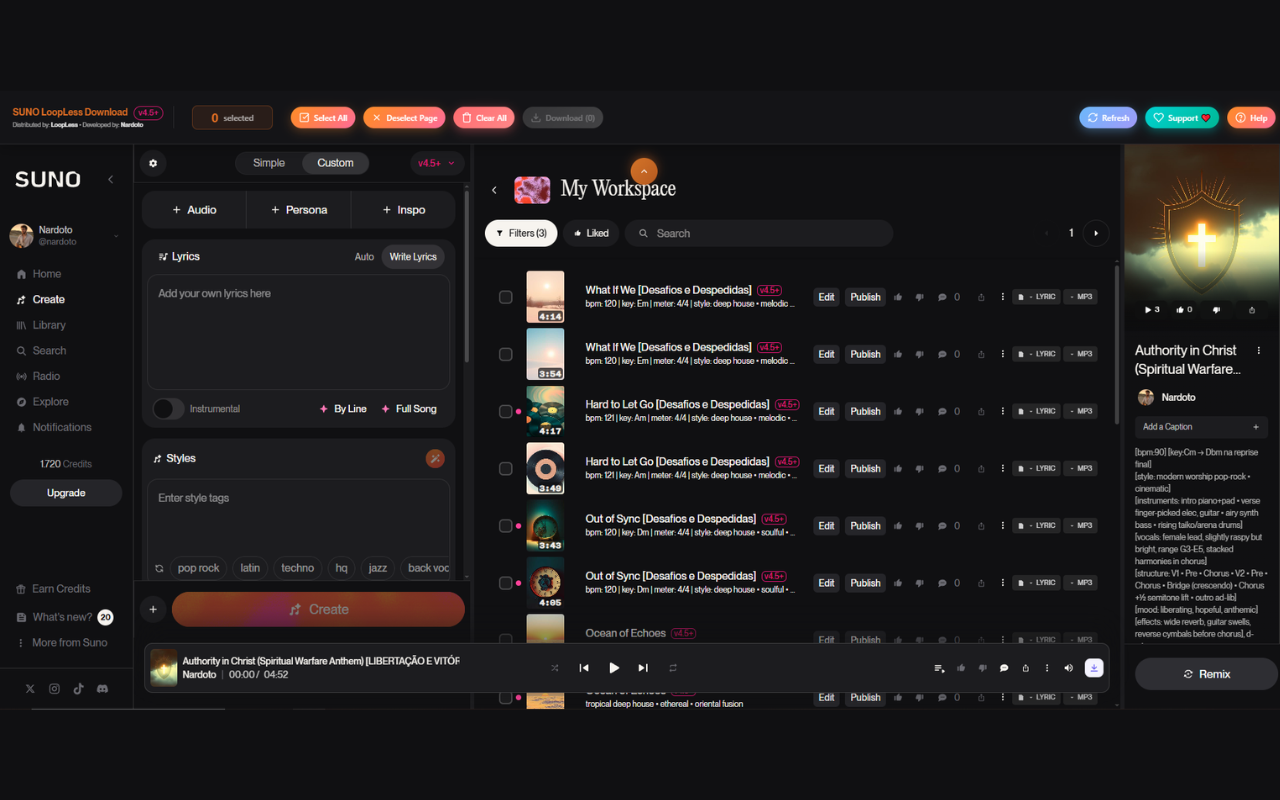Click the Styles magic wand icon
The image size is (1280, 800).
point(435,458)
